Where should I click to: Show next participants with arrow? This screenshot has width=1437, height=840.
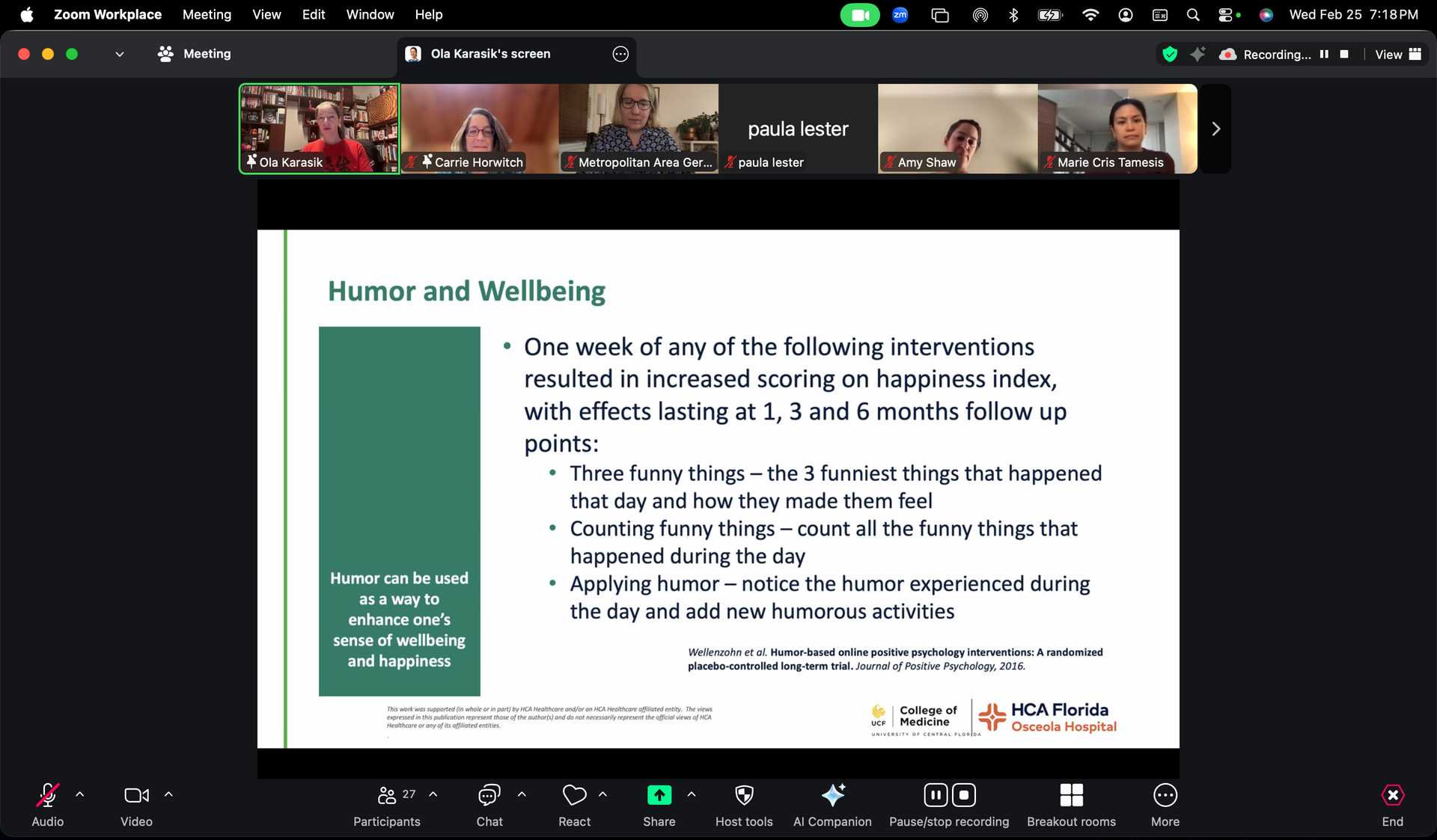(x=1215, y=129)
